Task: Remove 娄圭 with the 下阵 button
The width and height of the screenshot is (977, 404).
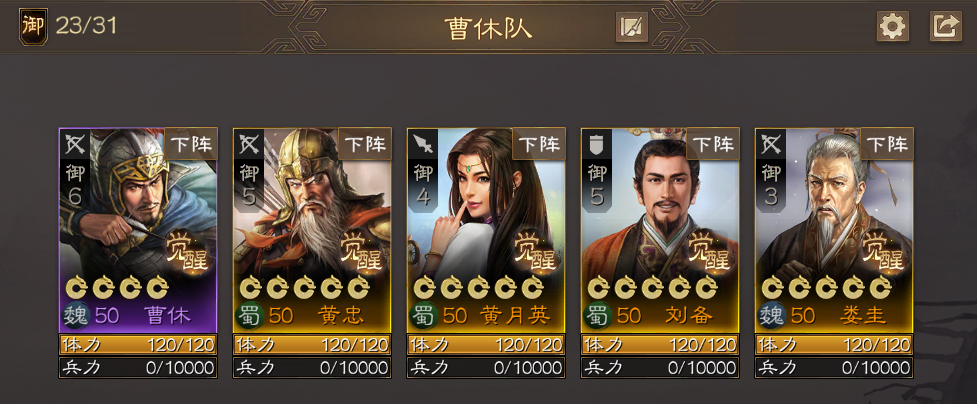Action: (x=887, y=144)
